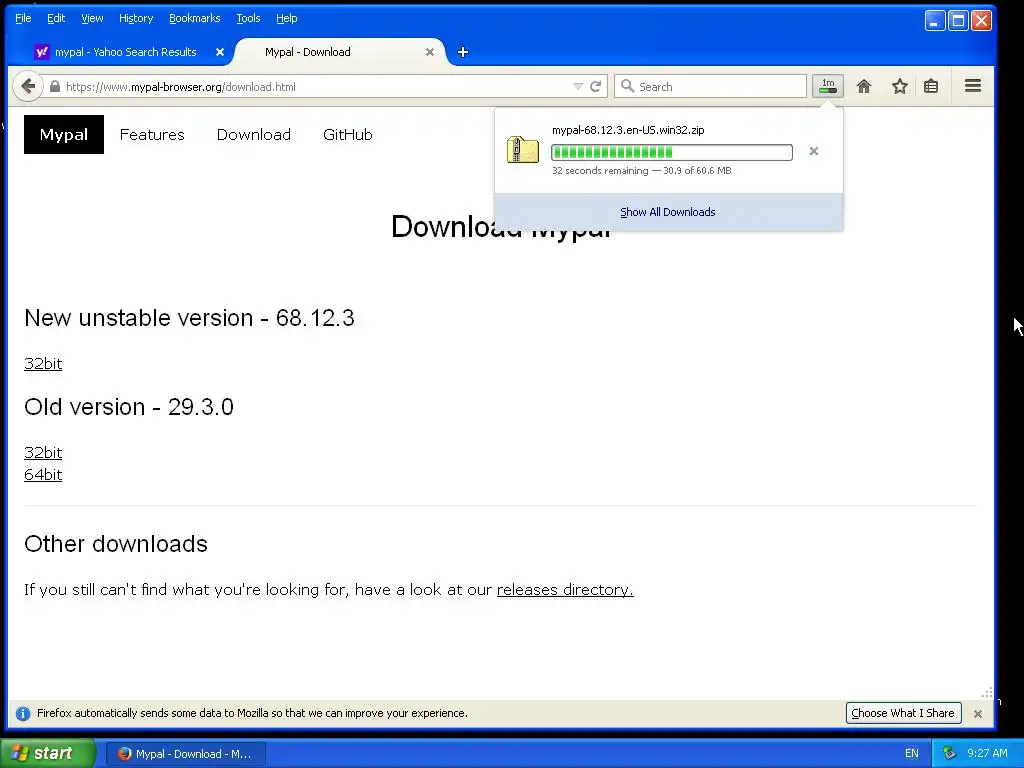Viewport: 1024px width, 768px height.
Task: Click the Mypal logo button
Action: click(64, 135)
